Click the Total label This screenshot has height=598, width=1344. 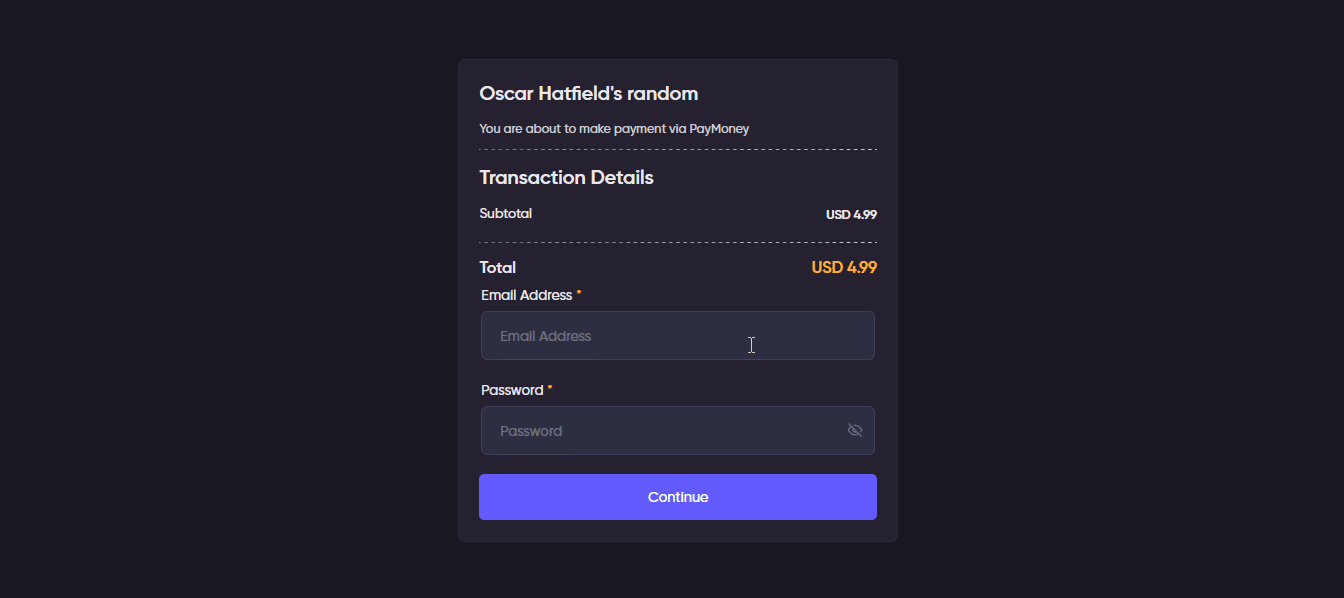click(497, 268)
